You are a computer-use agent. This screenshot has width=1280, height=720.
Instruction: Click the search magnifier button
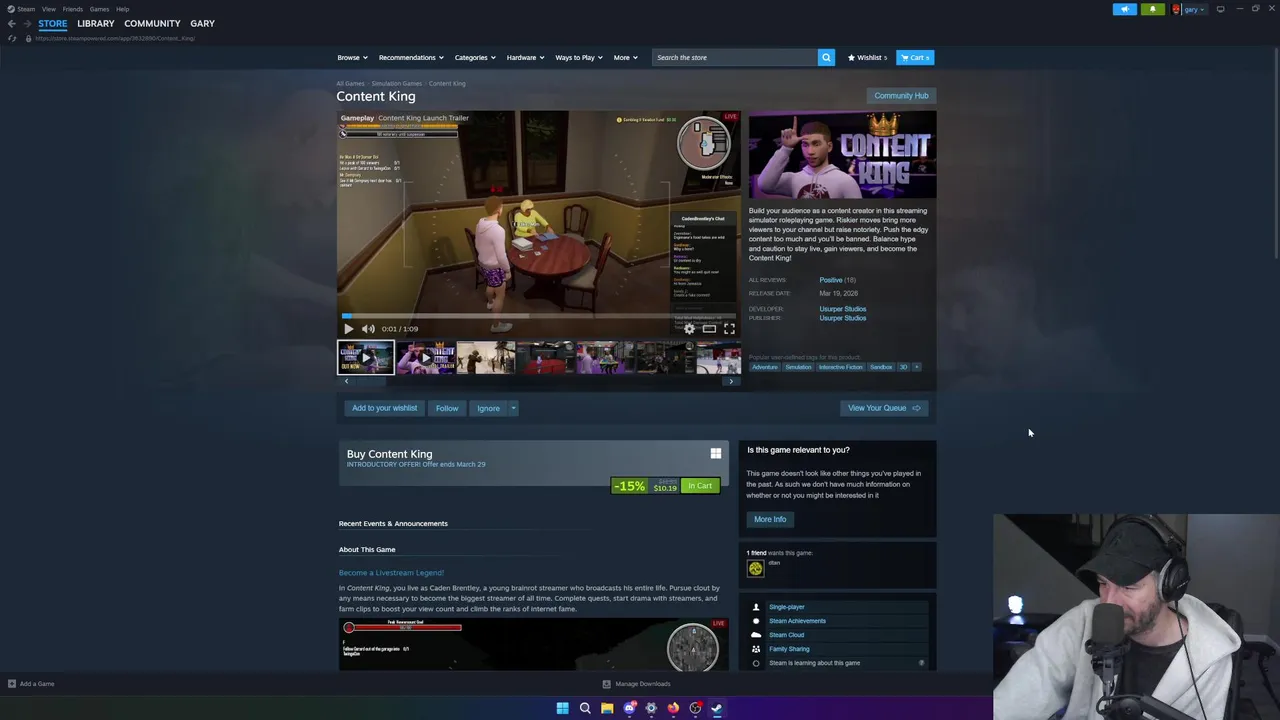tap(826, 57)
